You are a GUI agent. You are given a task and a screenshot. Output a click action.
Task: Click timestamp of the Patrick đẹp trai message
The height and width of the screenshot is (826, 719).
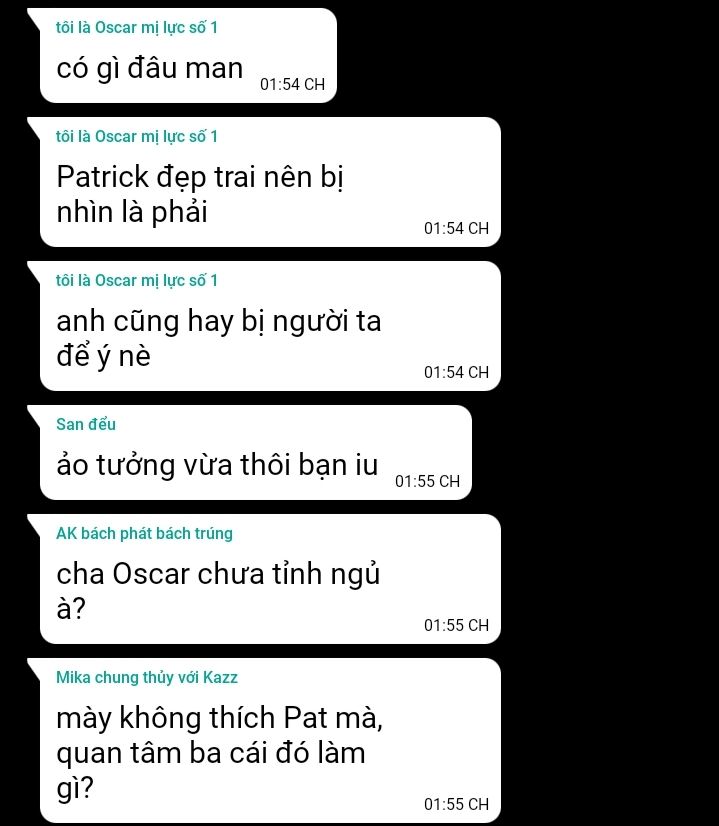pos(456,228)
